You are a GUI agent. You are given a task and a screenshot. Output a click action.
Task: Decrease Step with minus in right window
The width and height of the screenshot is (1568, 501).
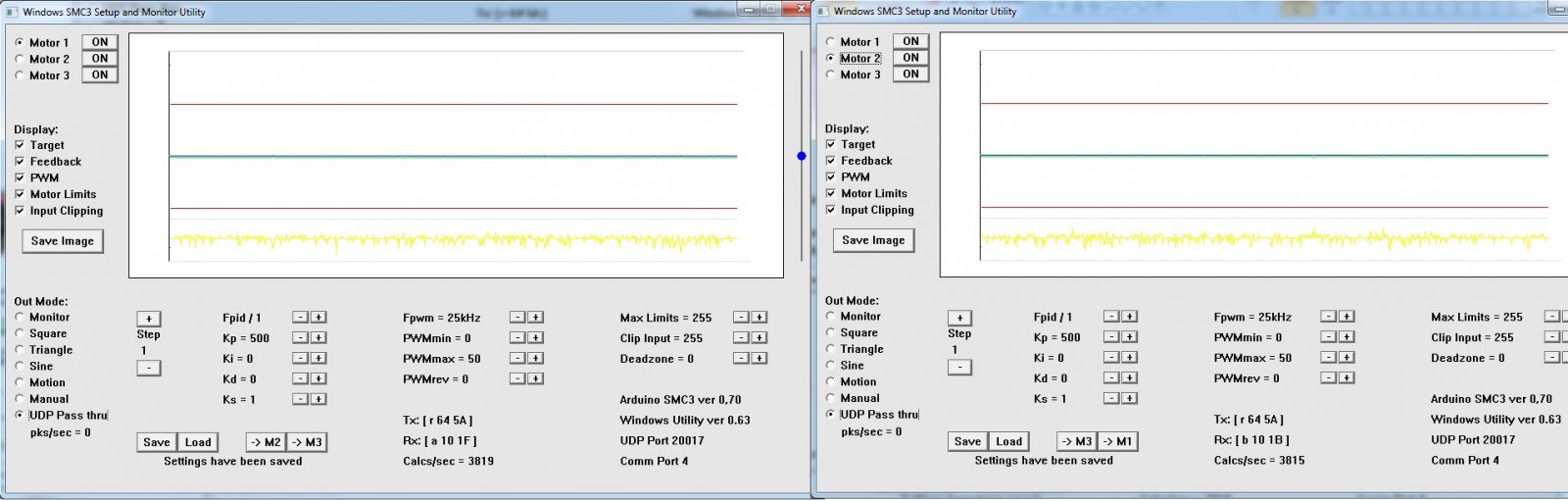[960, 367]
